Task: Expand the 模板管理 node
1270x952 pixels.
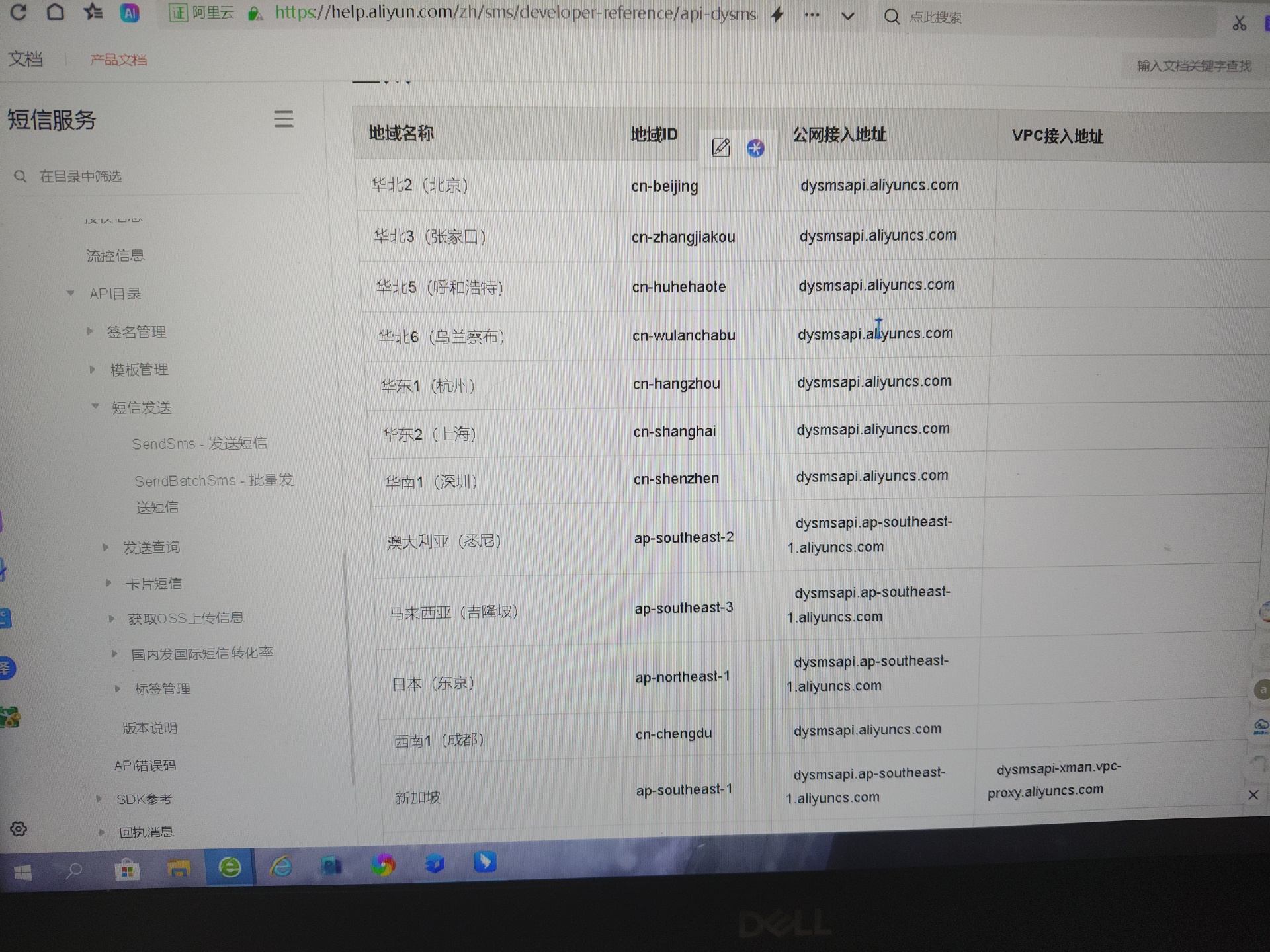Action: 93,369
